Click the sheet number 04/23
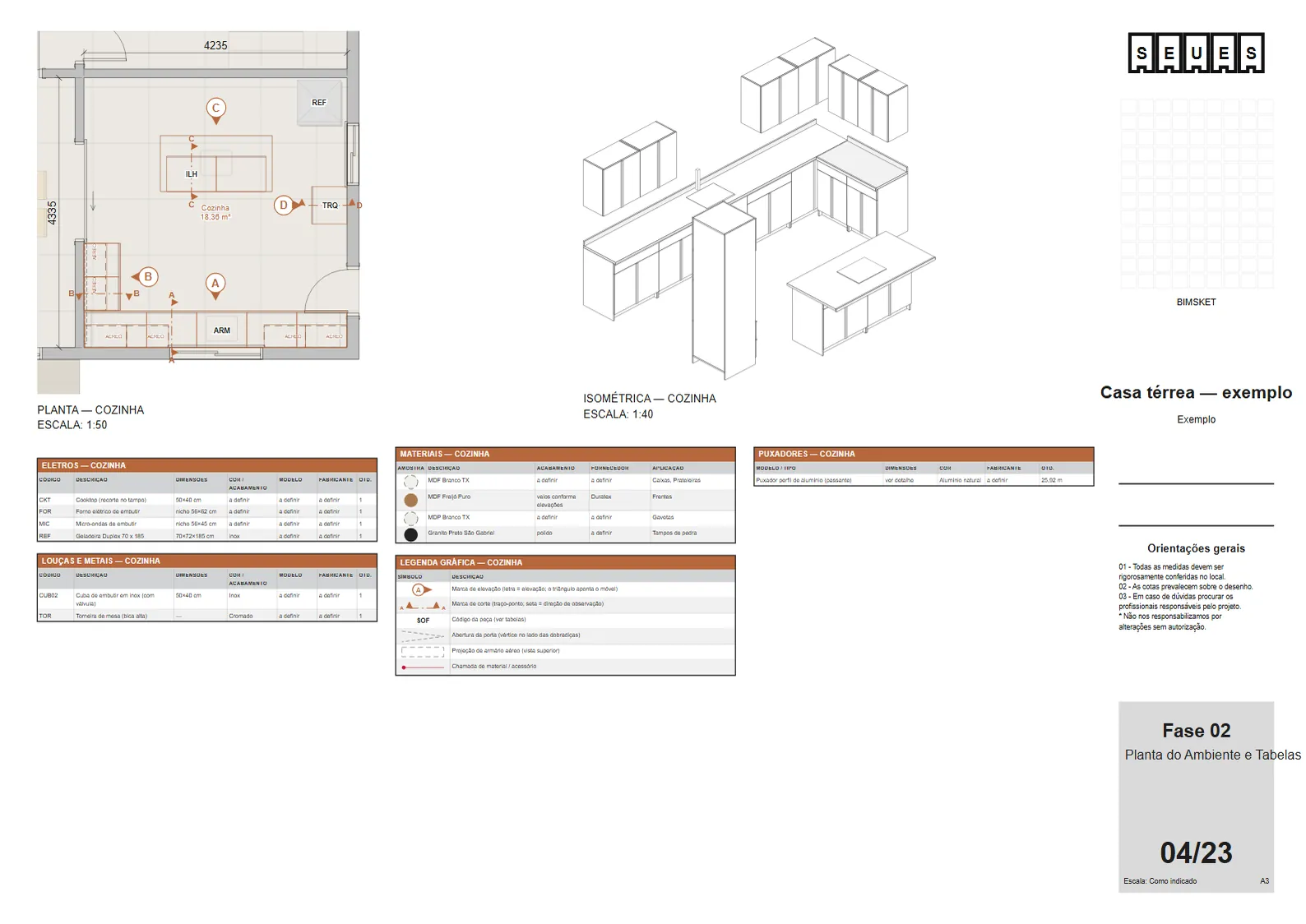 pyautogui.click(x=1196, y=852)
